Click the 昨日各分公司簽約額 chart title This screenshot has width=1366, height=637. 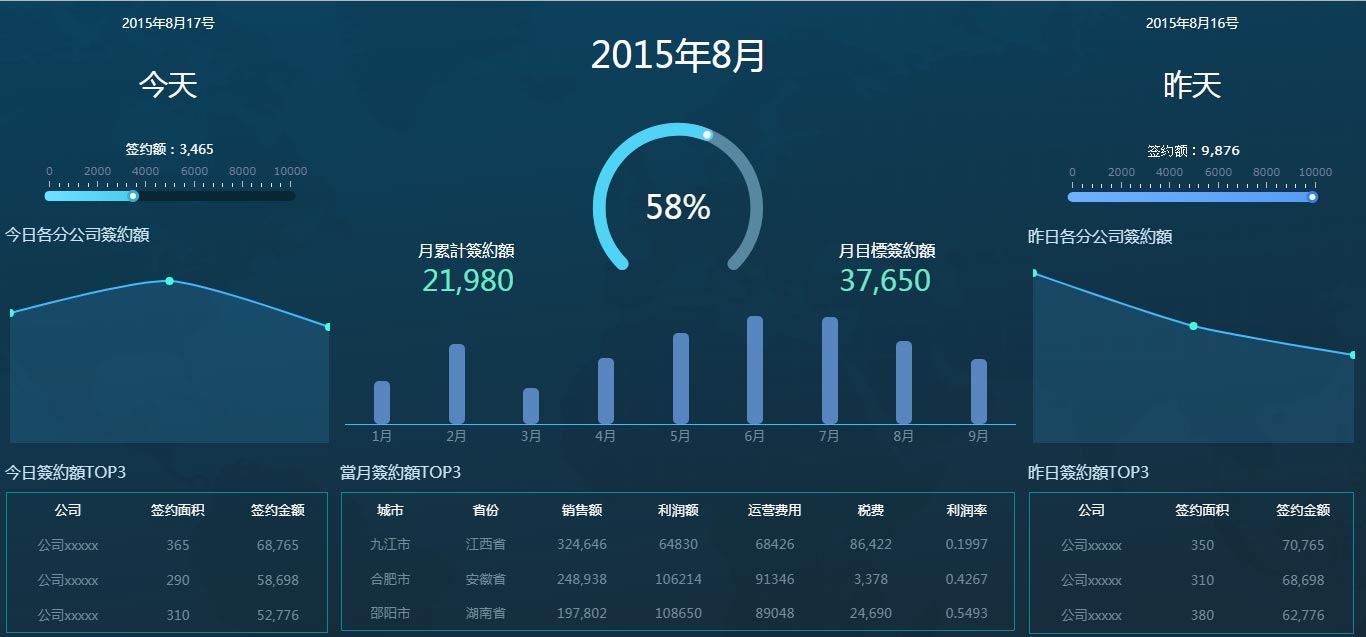point(1100,236)
